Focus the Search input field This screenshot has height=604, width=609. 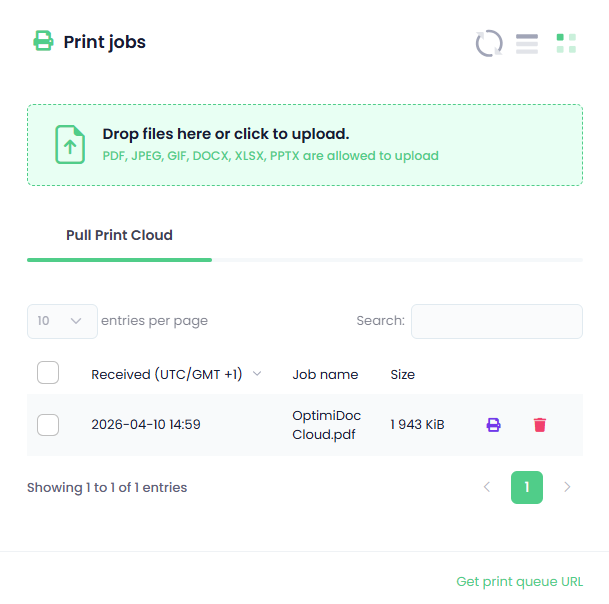click(x=496, y=321)
